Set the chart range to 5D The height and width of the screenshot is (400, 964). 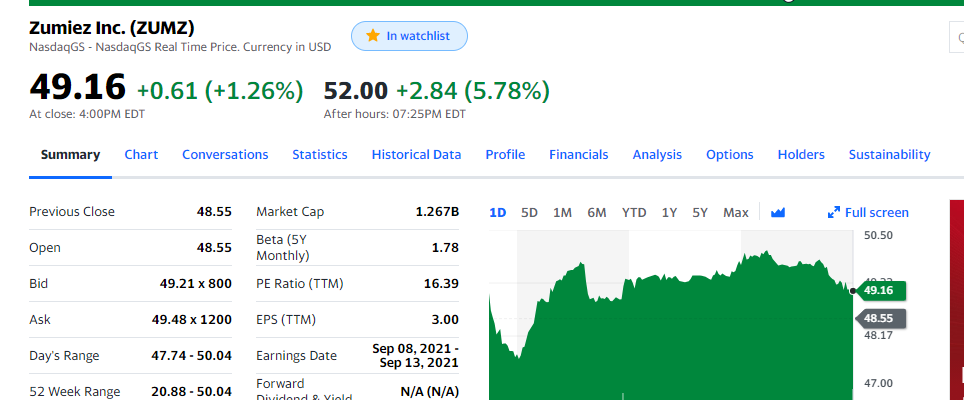(x=530, y=212)
